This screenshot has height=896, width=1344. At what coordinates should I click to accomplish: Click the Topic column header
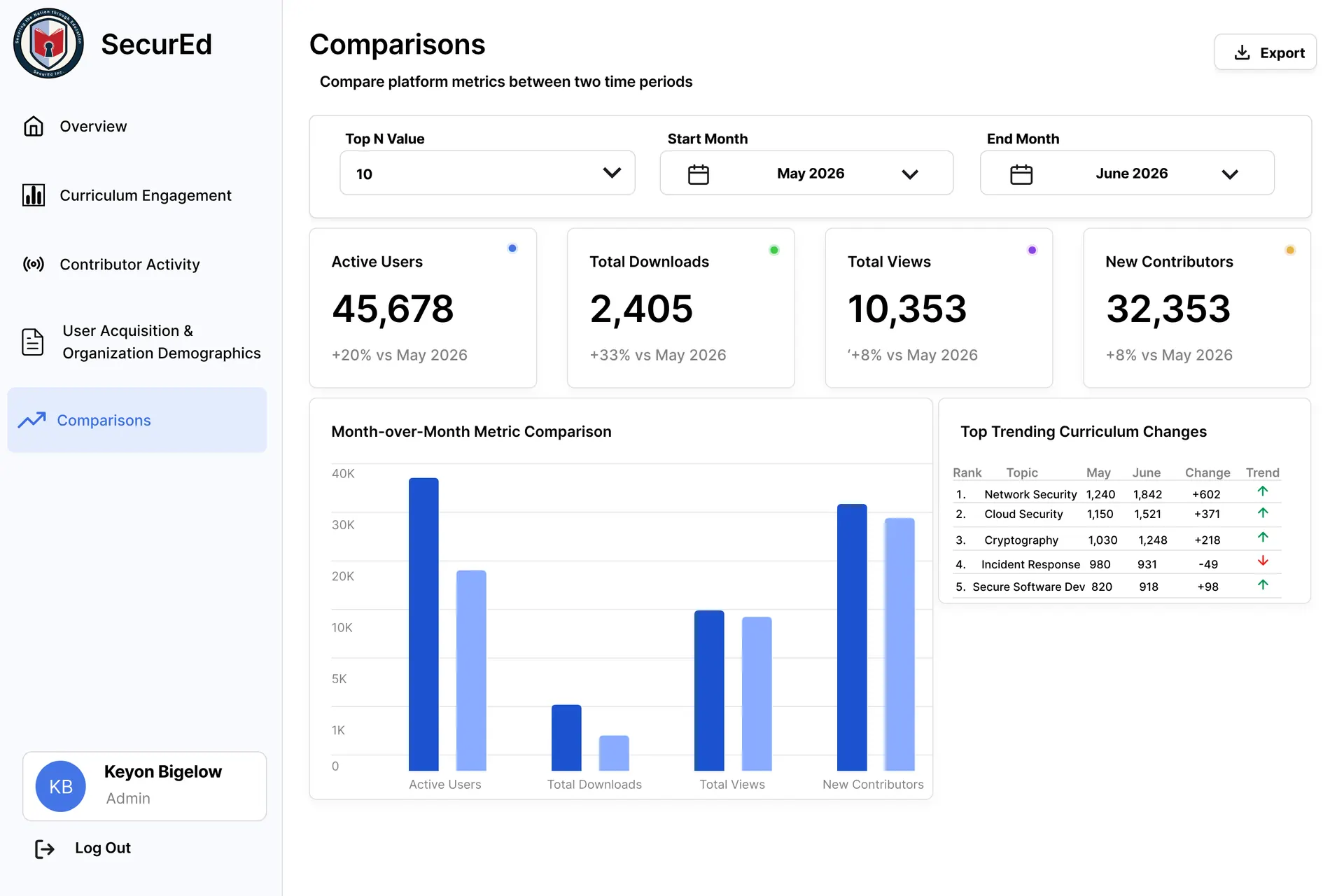[x=1022, y=472]
